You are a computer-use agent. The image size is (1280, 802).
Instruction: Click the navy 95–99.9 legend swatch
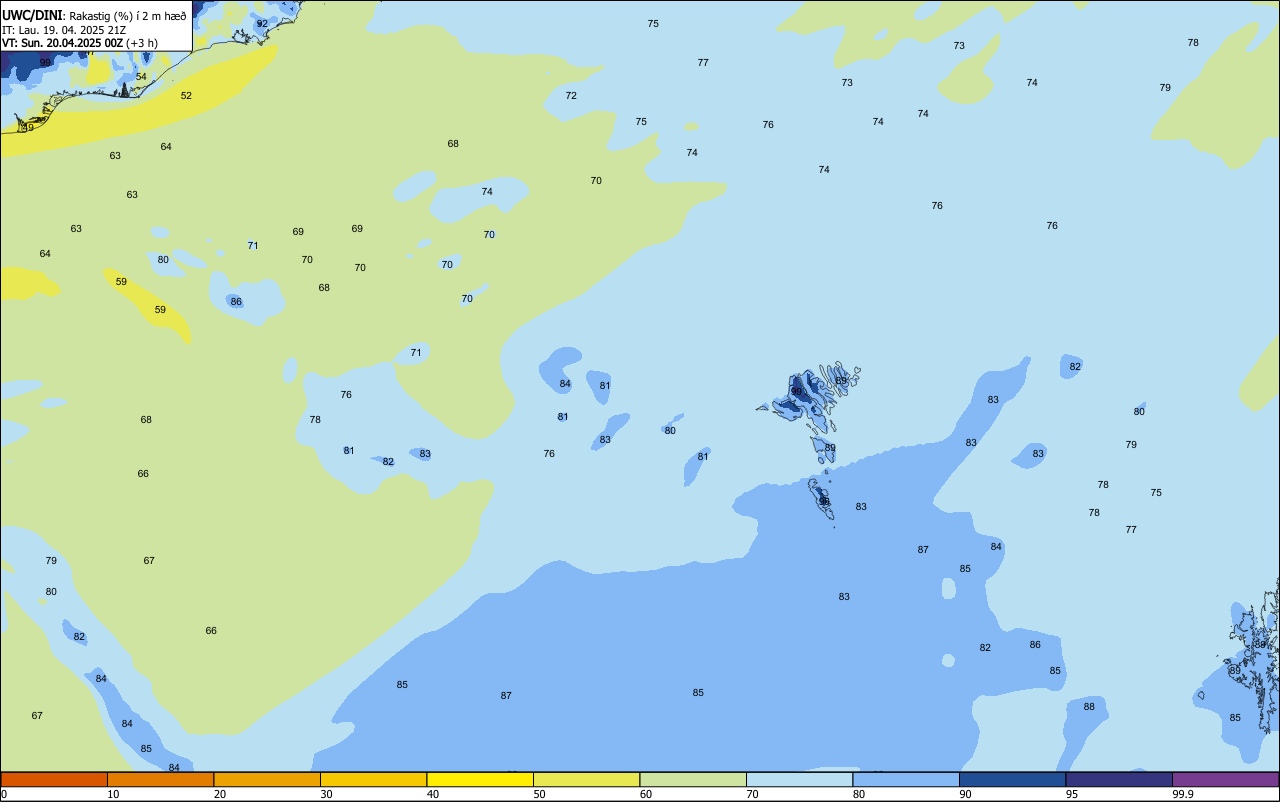(1119, 779)
